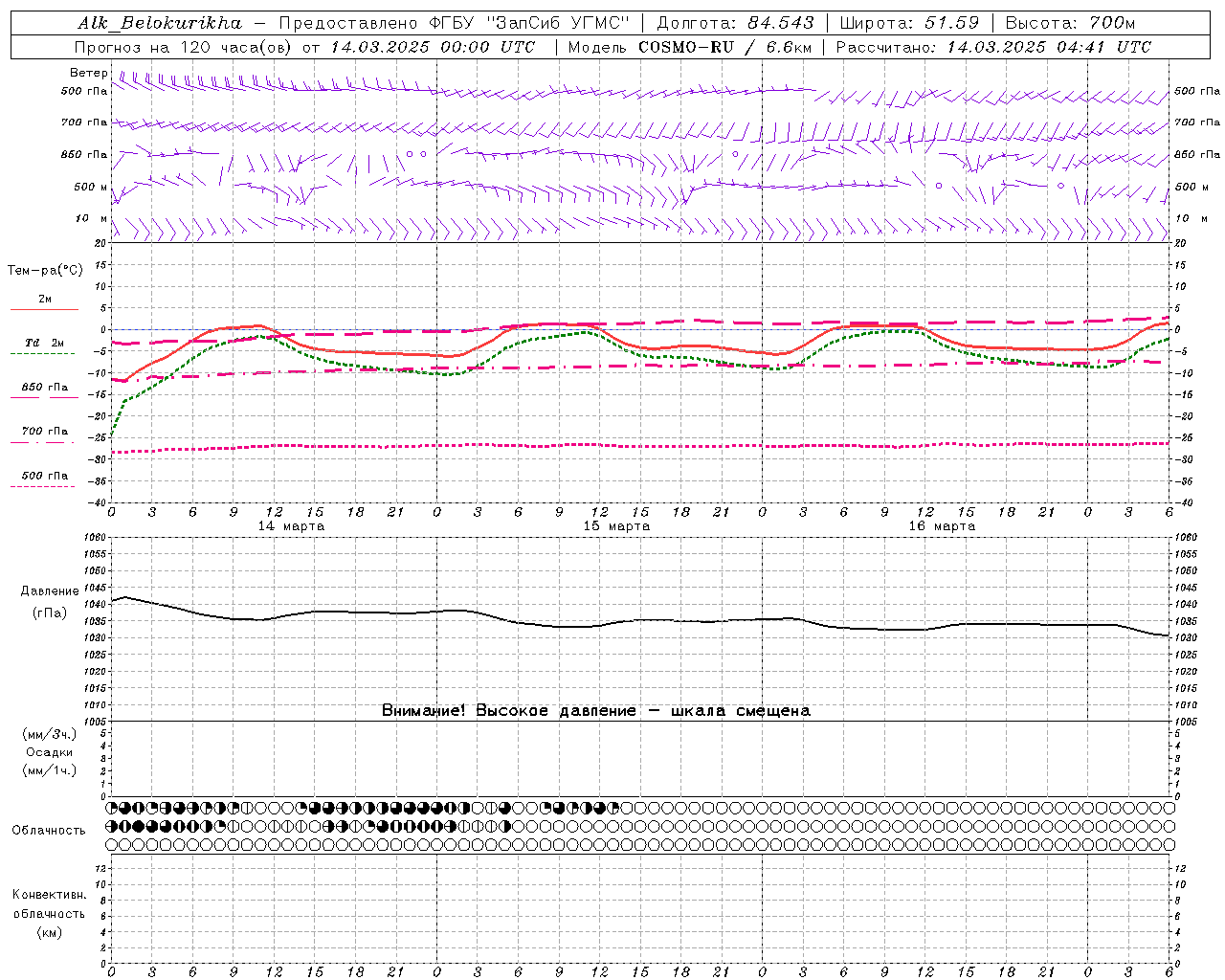The width and height of the screenshot is (1225, 980).
Task: Click the Td 2м legend label
Action: 45,343
